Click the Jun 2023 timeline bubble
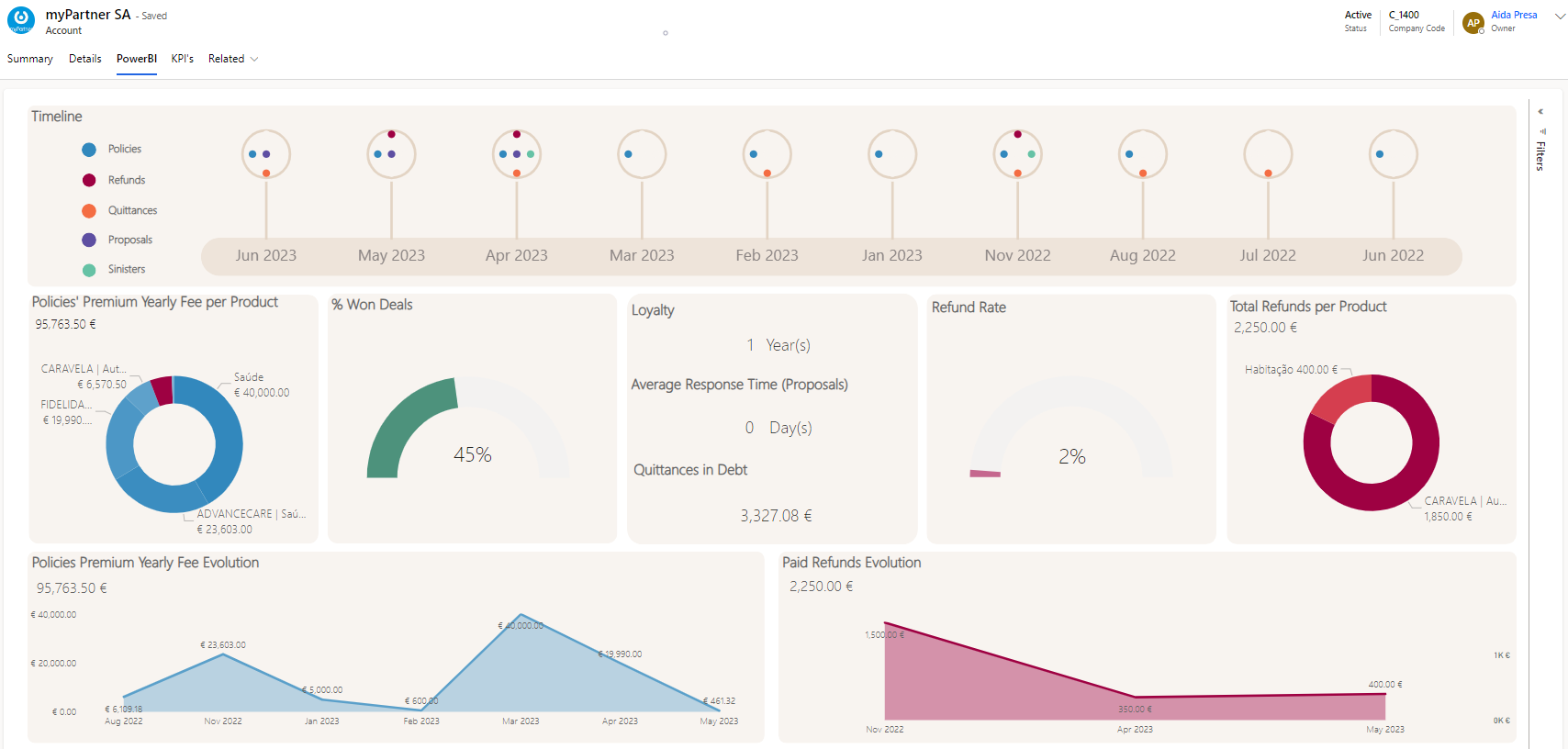 click(x=266, y=154)
